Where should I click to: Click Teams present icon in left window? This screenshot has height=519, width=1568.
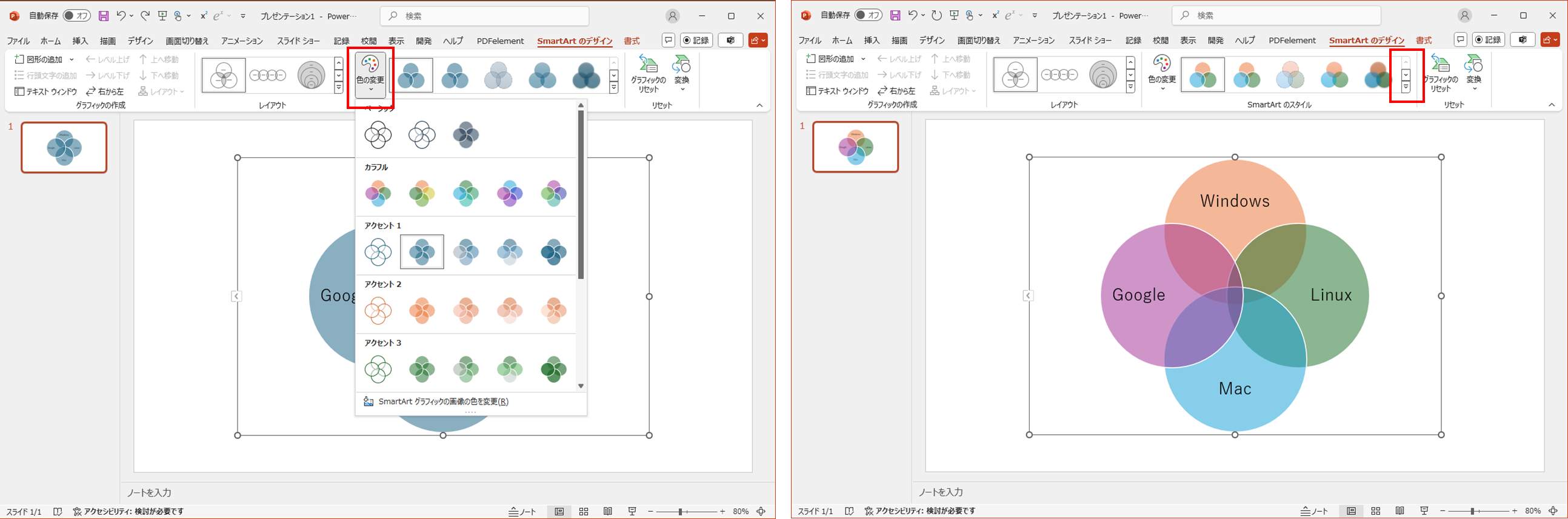click(x=730, y=40)
